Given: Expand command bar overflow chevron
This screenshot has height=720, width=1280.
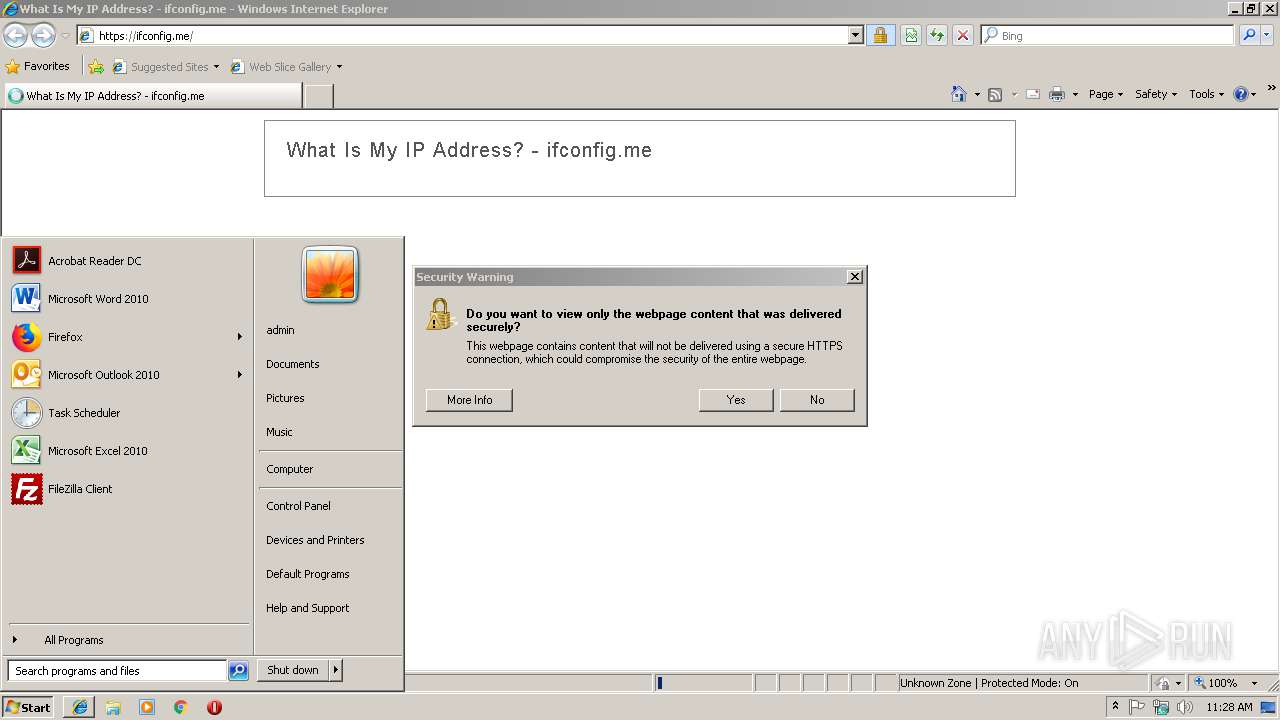Looking at the screenshot, I should [1272, 89].
